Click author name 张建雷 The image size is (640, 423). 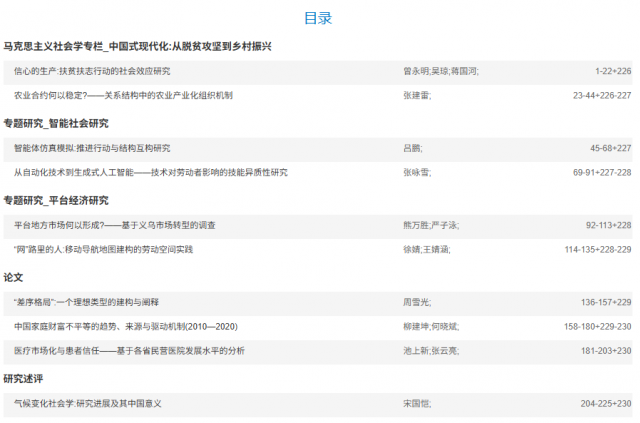[415, 95]
